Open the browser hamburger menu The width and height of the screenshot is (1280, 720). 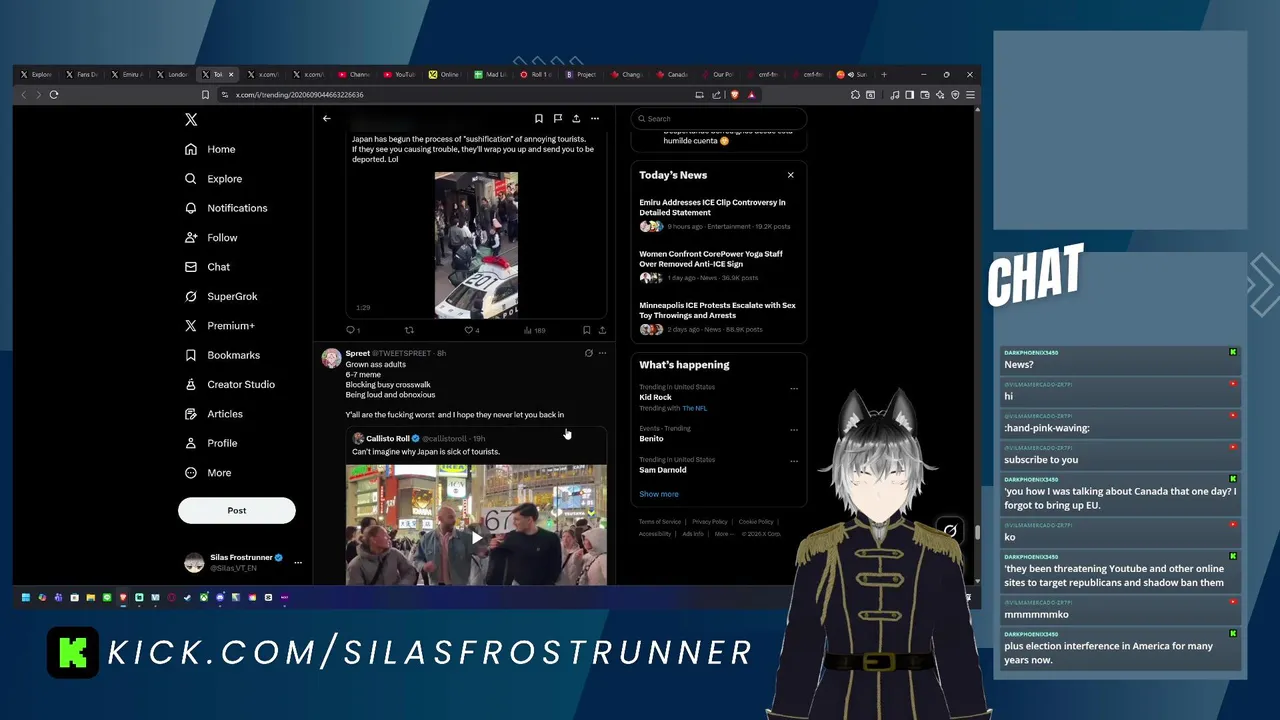point(969,95)
